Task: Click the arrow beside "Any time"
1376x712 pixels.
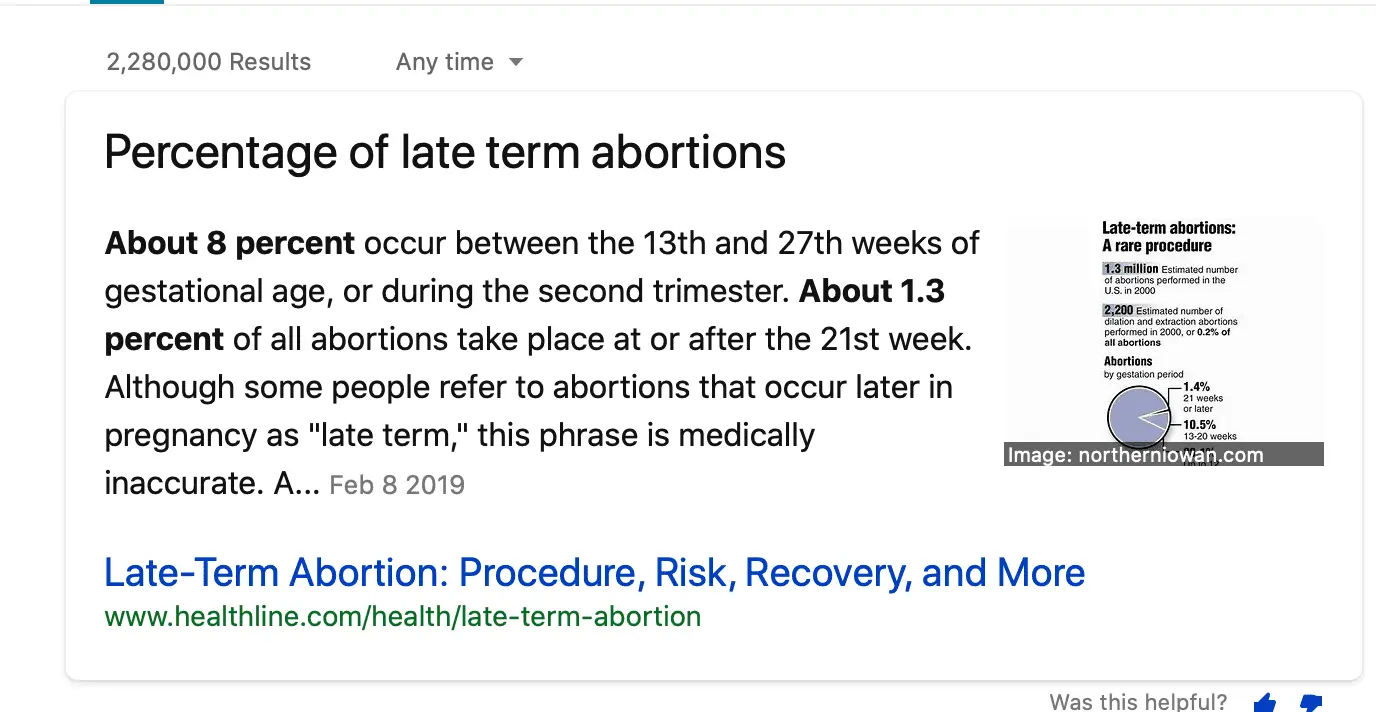Action: pos(516,62)
